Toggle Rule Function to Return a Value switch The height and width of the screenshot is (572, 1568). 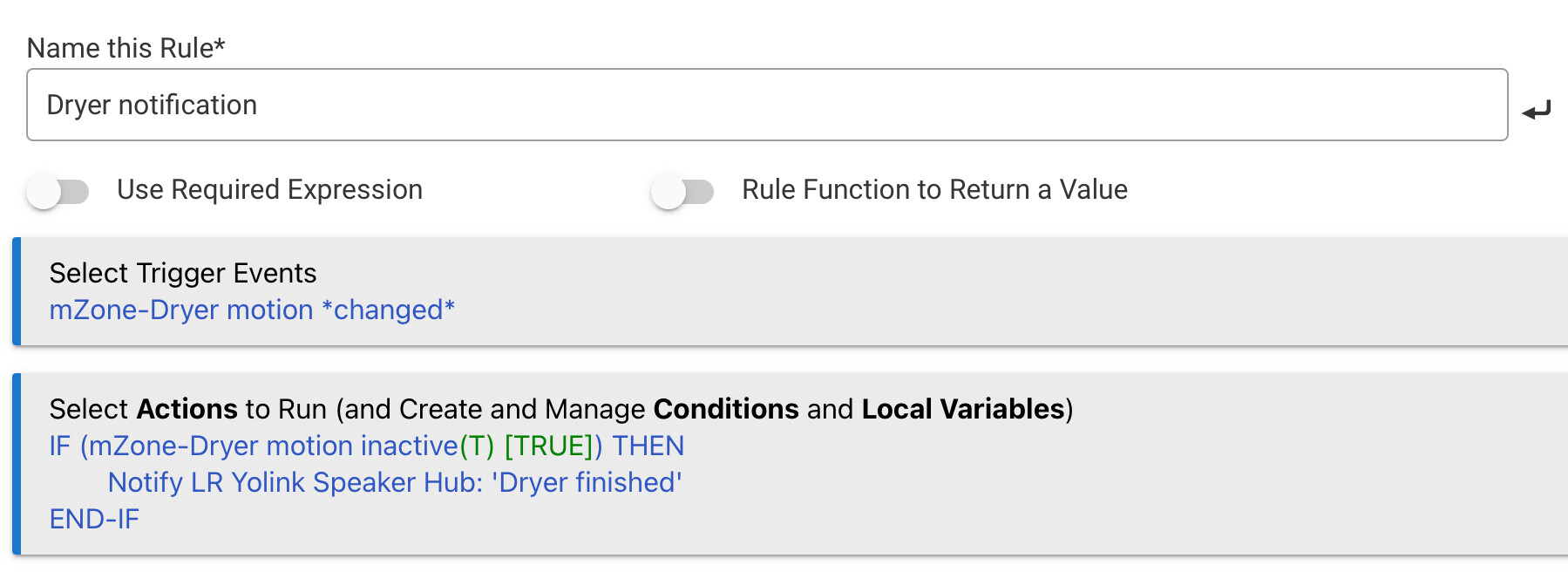pos(682,192)
